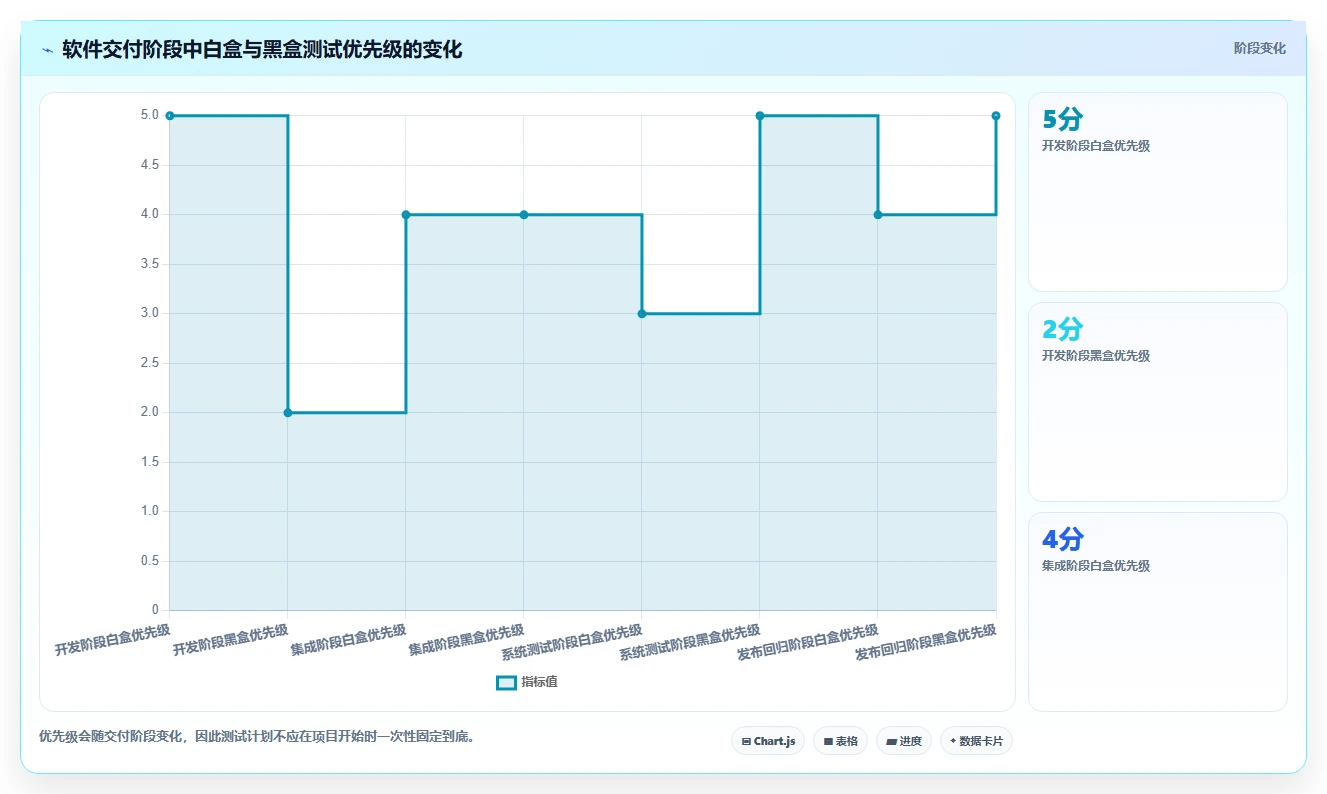Click data point for 开发阶段白盒优先级
The height and width of the screenshot is (794, 1327).
[170, 116]
